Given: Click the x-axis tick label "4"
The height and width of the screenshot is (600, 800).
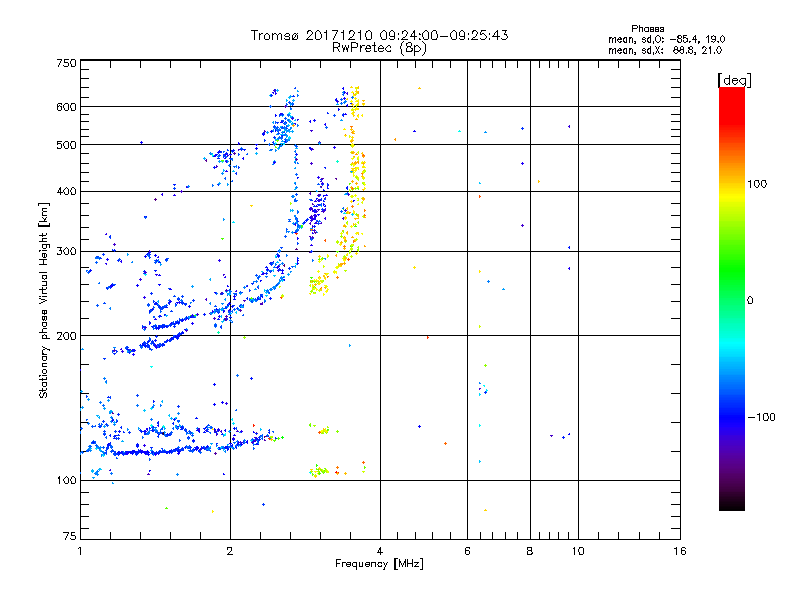Looking at the screenshot, I should pos(380,551).
